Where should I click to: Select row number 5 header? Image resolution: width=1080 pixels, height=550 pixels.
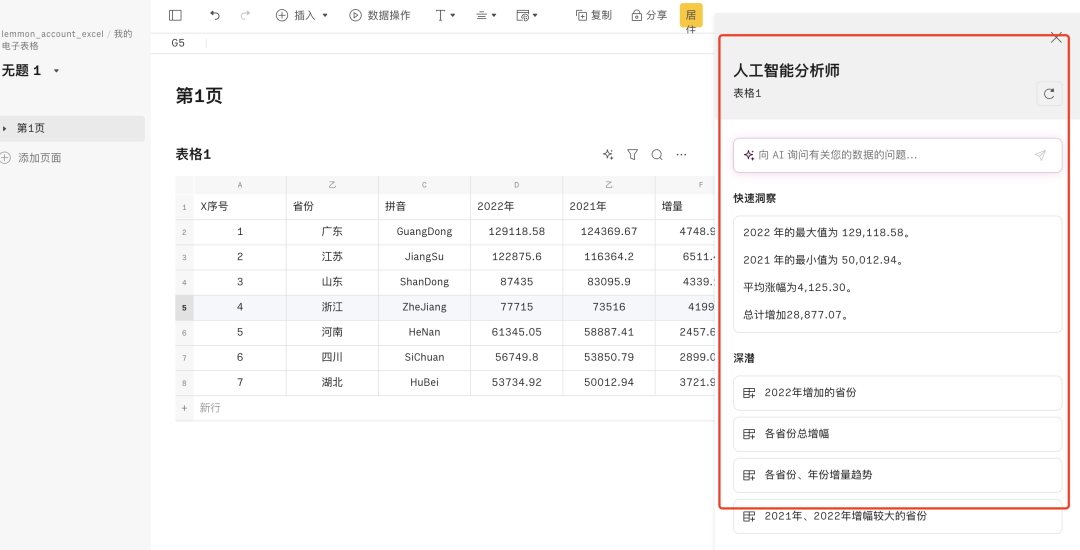[184, 308]
